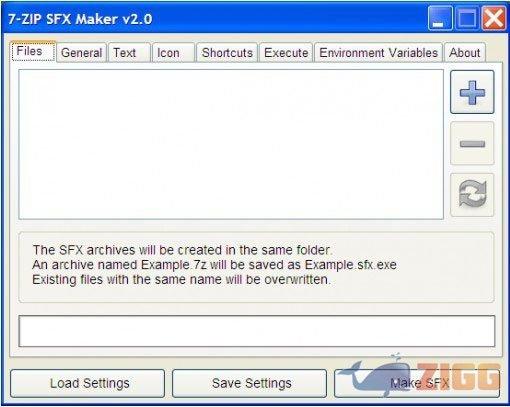510x407 pixels.
Task: Open the Shortcuts tab
Action: [x=227, y=53]
